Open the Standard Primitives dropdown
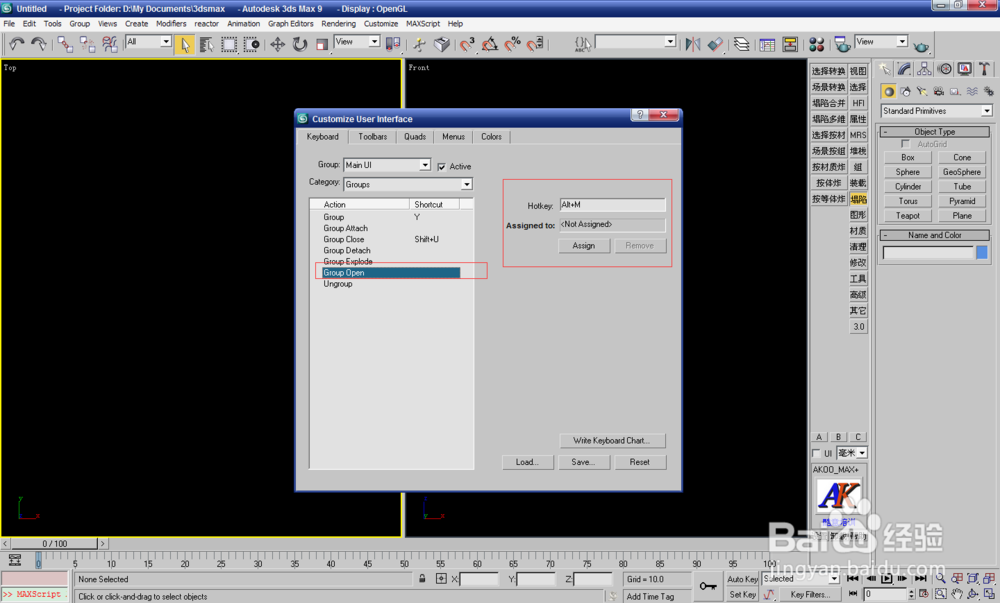The image size is (1000, 603). pyautogui.click(x=936, y=111)
